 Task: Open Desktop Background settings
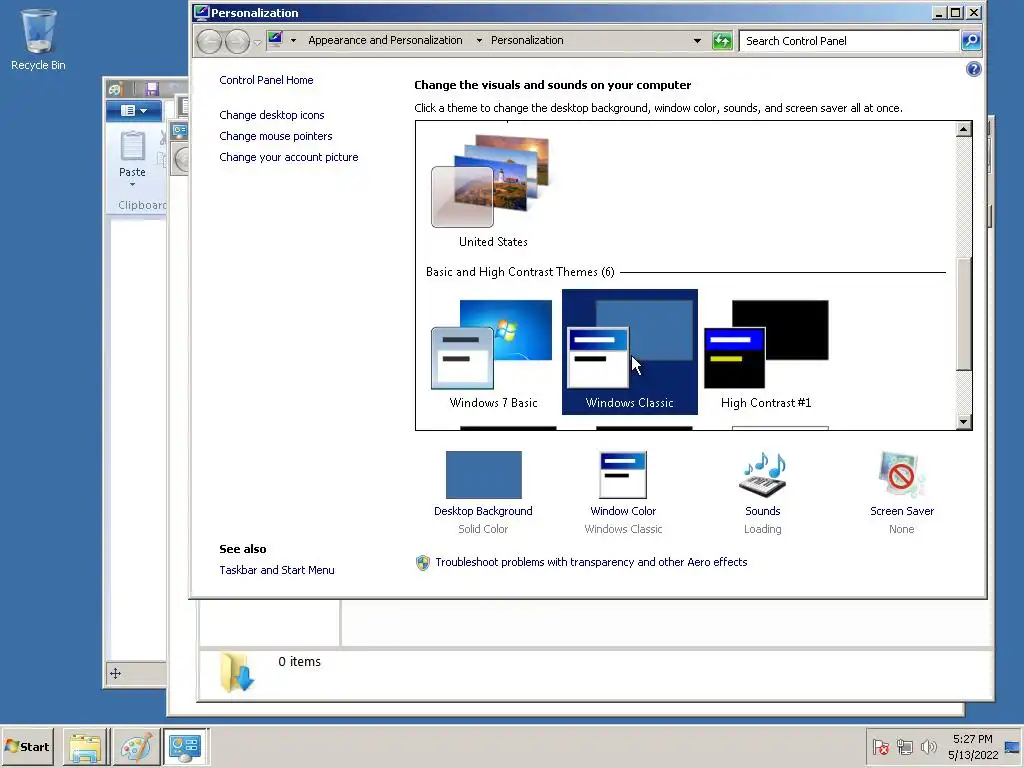[x=483, y=492]
